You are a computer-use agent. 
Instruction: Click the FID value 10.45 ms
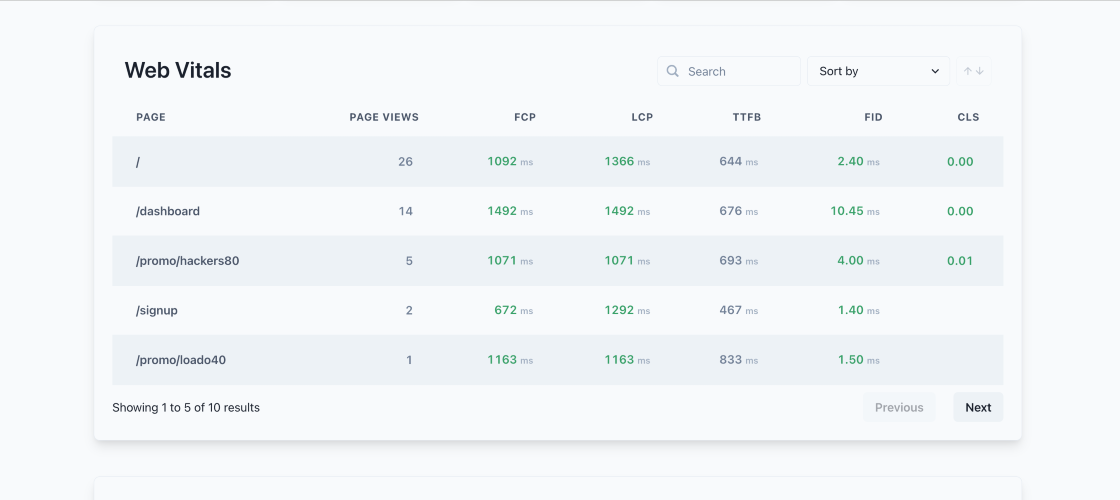[855, 211]
